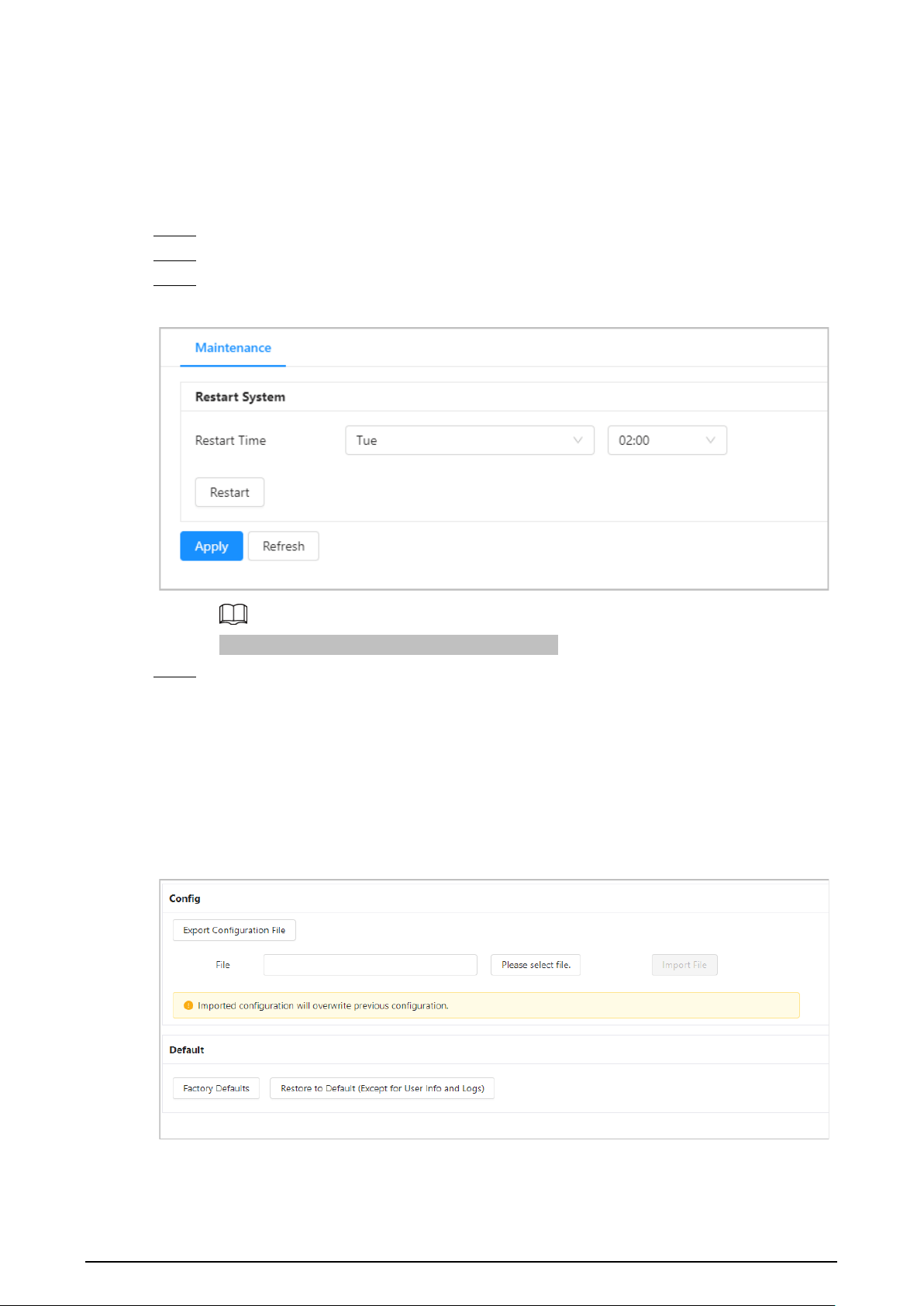Click the File path input field
Viewport: 924px width, 1306px height.
(x=371, y=965)
